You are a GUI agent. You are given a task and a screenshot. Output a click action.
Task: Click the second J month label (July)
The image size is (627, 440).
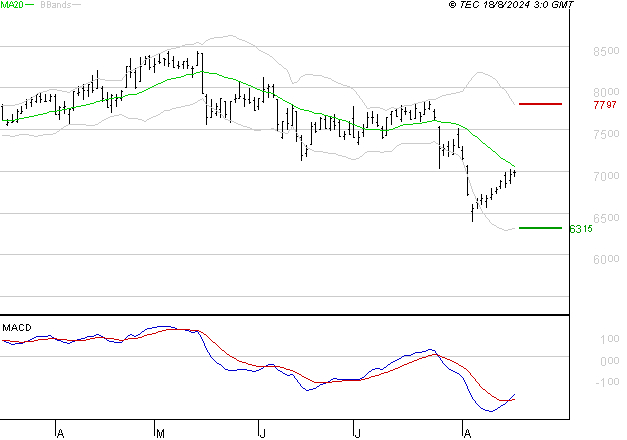[357, 434]
